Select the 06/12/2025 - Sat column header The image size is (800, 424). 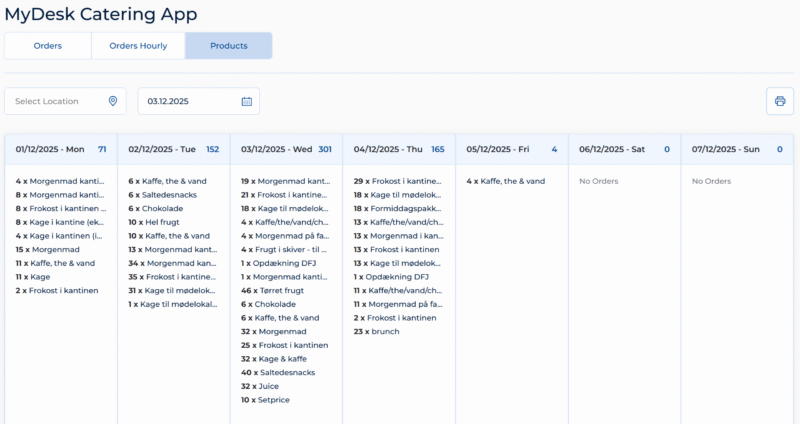[625, 149]
